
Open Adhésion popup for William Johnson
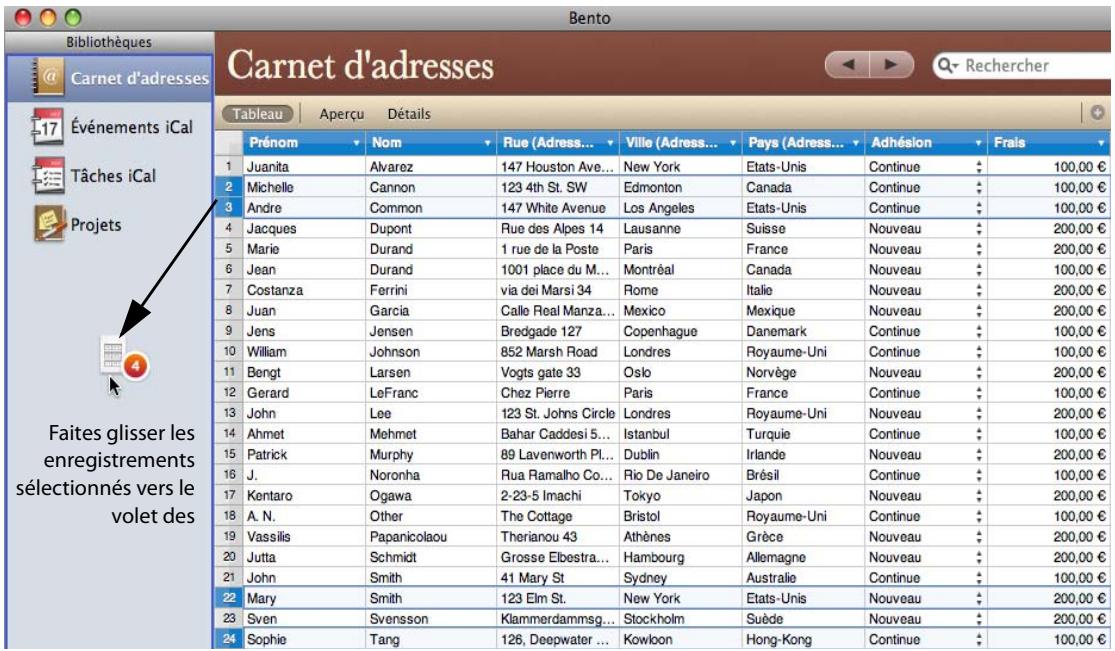click(978, 352)
